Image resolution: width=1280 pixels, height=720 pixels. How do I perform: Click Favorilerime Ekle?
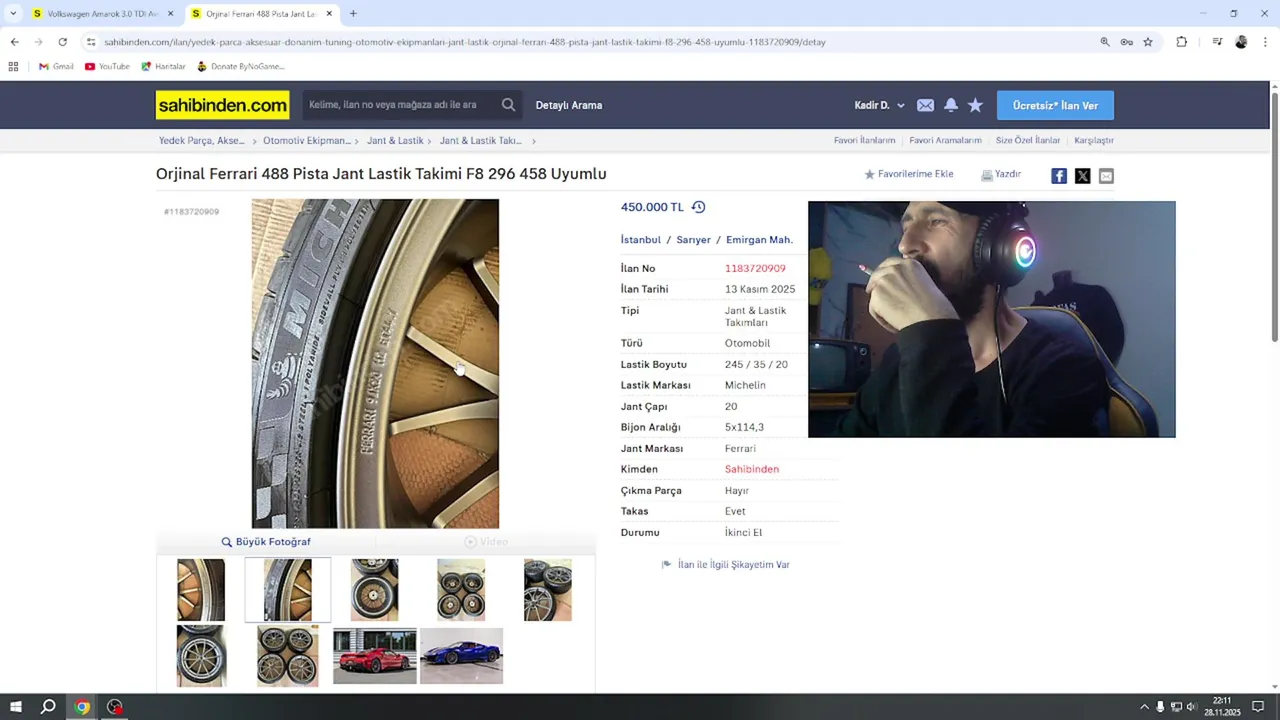pos(908,174)
